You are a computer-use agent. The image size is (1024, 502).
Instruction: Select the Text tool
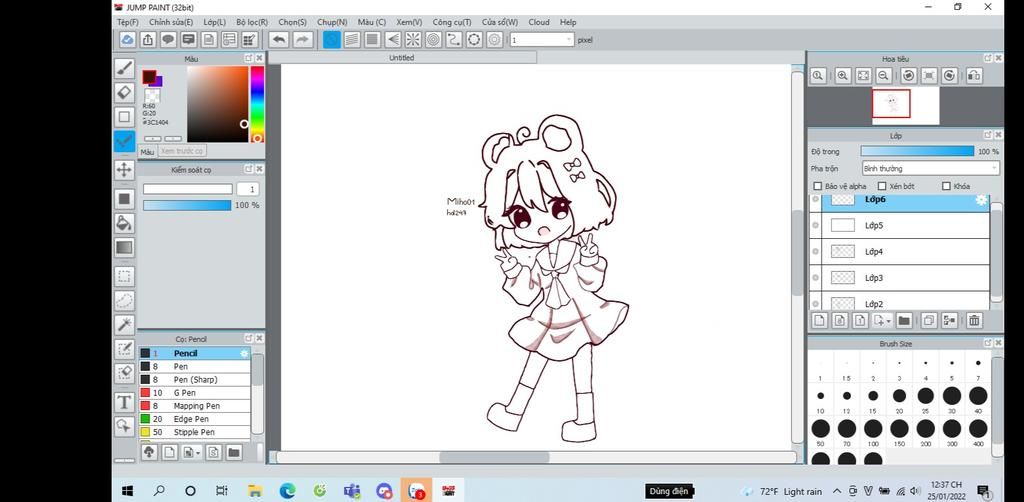pyautogui.click(x=124, y=402)
